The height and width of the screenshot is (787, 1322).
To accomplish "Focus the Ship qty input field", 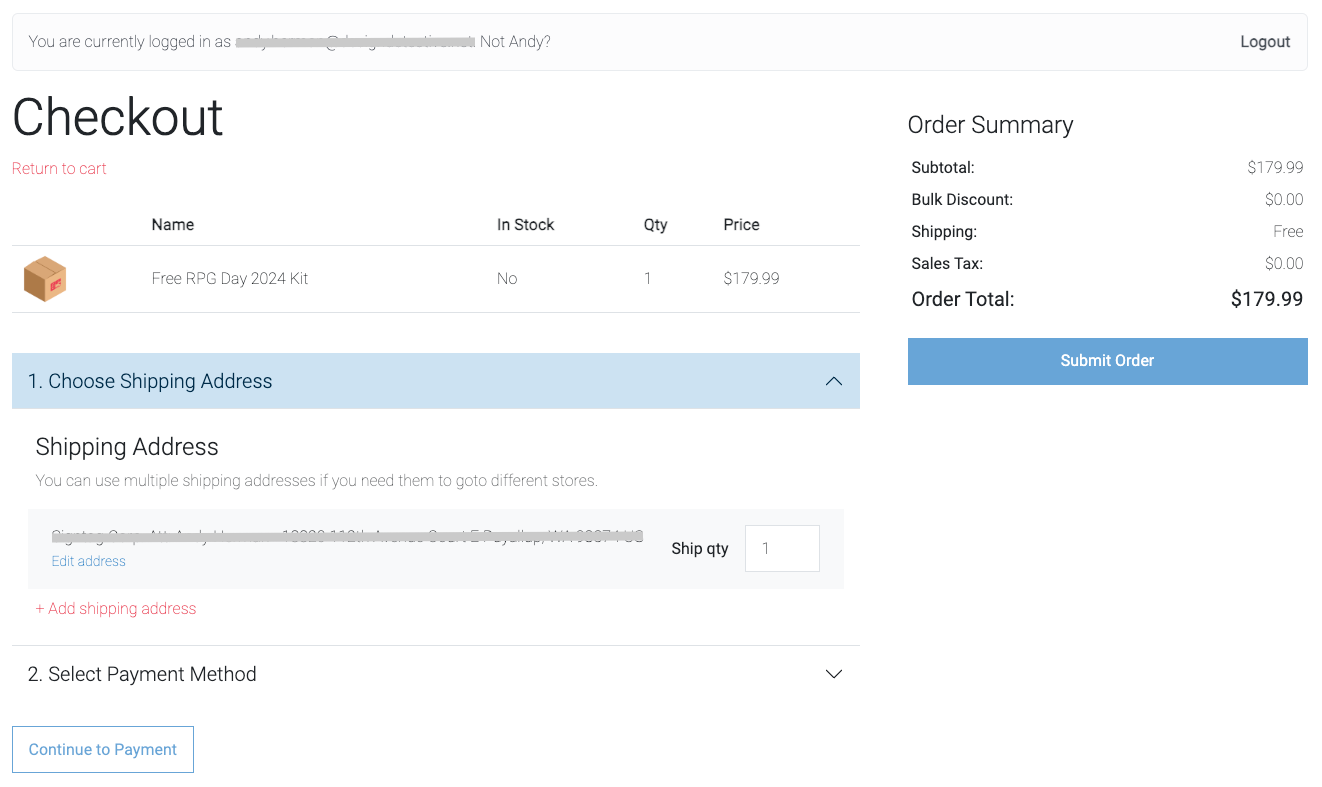I will coord(782,548).
